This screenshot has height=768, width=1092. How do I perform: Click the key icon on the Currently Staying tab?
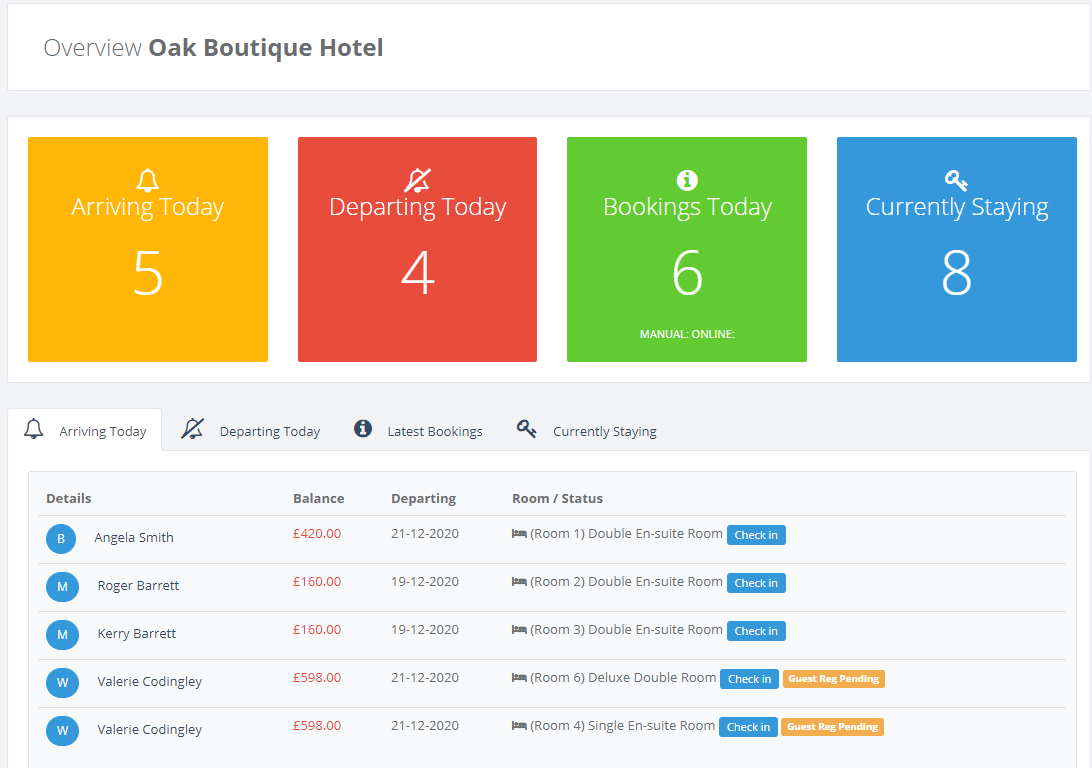tap(527, 429)
